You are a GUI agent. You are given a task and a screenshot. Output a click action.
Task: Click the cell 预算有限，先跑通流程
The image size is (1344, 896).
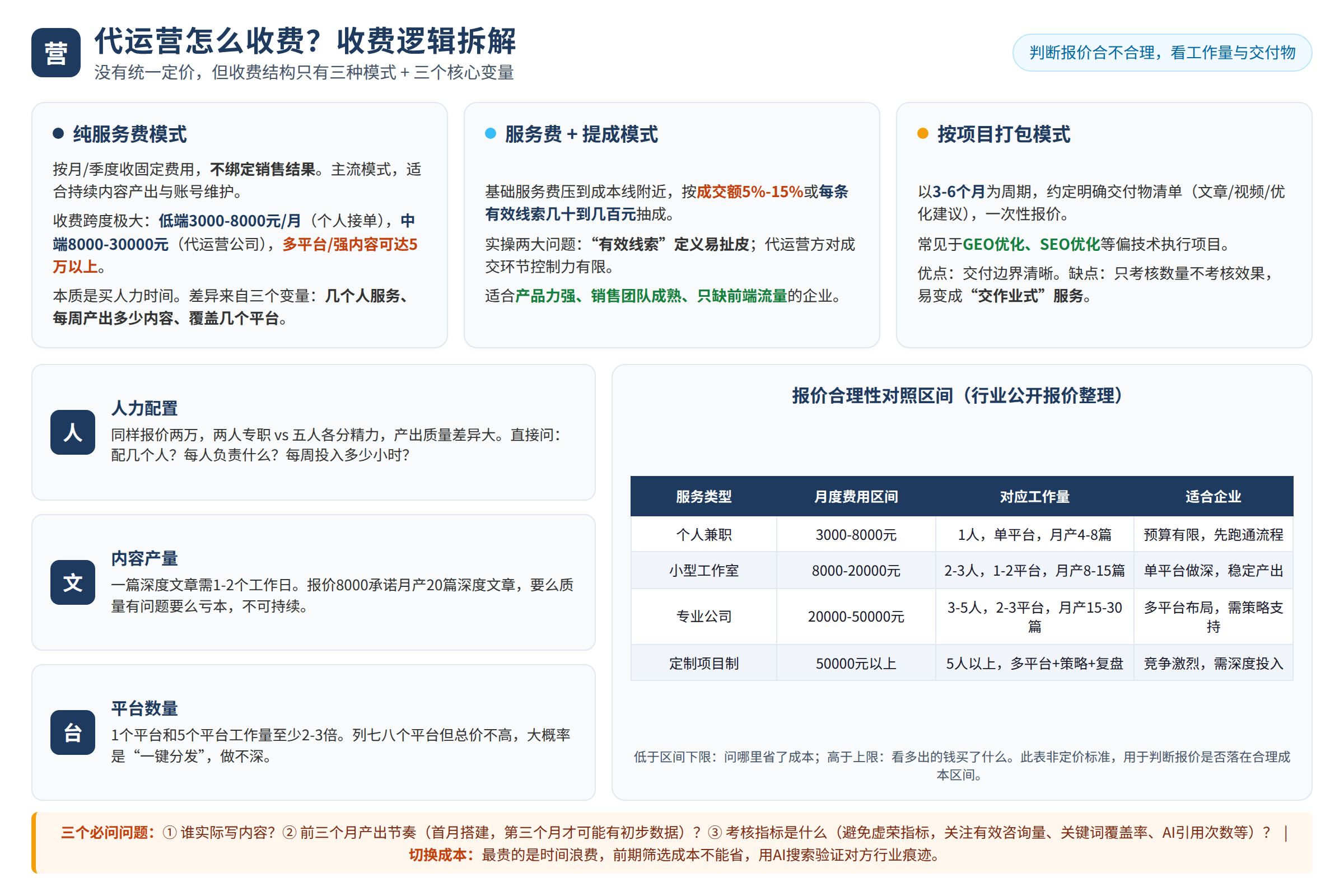point(1213,534)
